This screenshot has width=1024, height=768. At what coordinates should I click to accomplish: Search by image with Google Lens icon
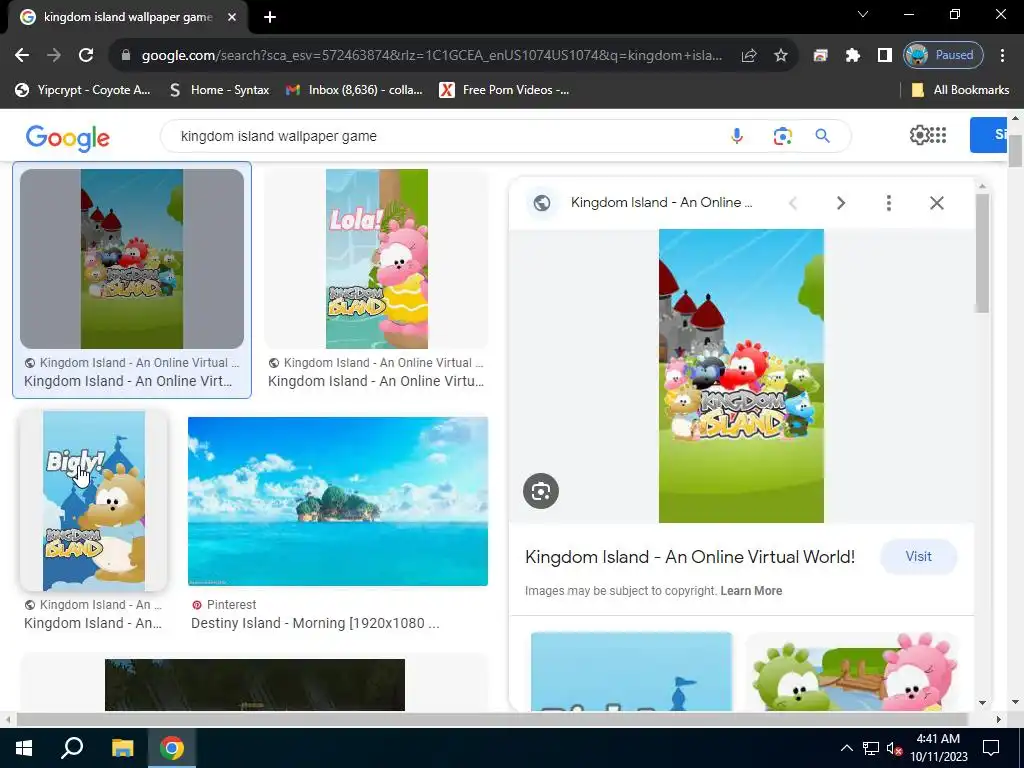click(782, 136)
